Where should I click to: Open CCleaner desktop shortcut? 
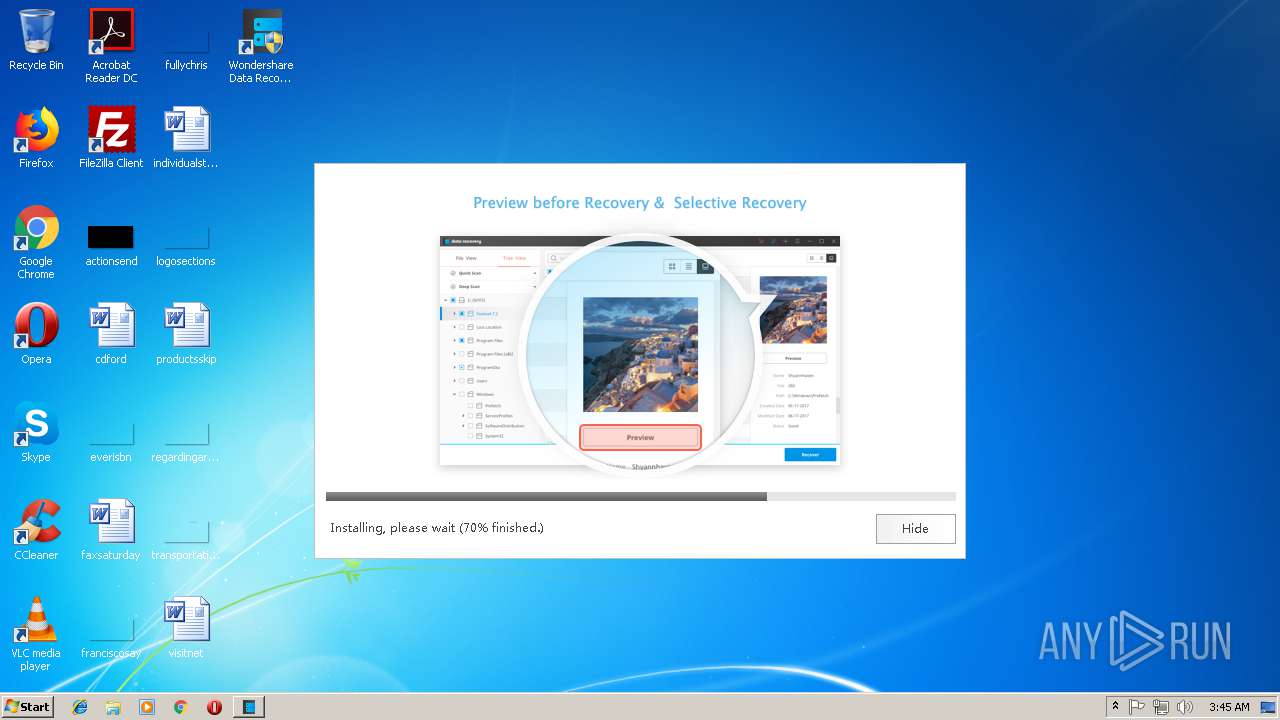pyautogui.click(x=36, y=530)
